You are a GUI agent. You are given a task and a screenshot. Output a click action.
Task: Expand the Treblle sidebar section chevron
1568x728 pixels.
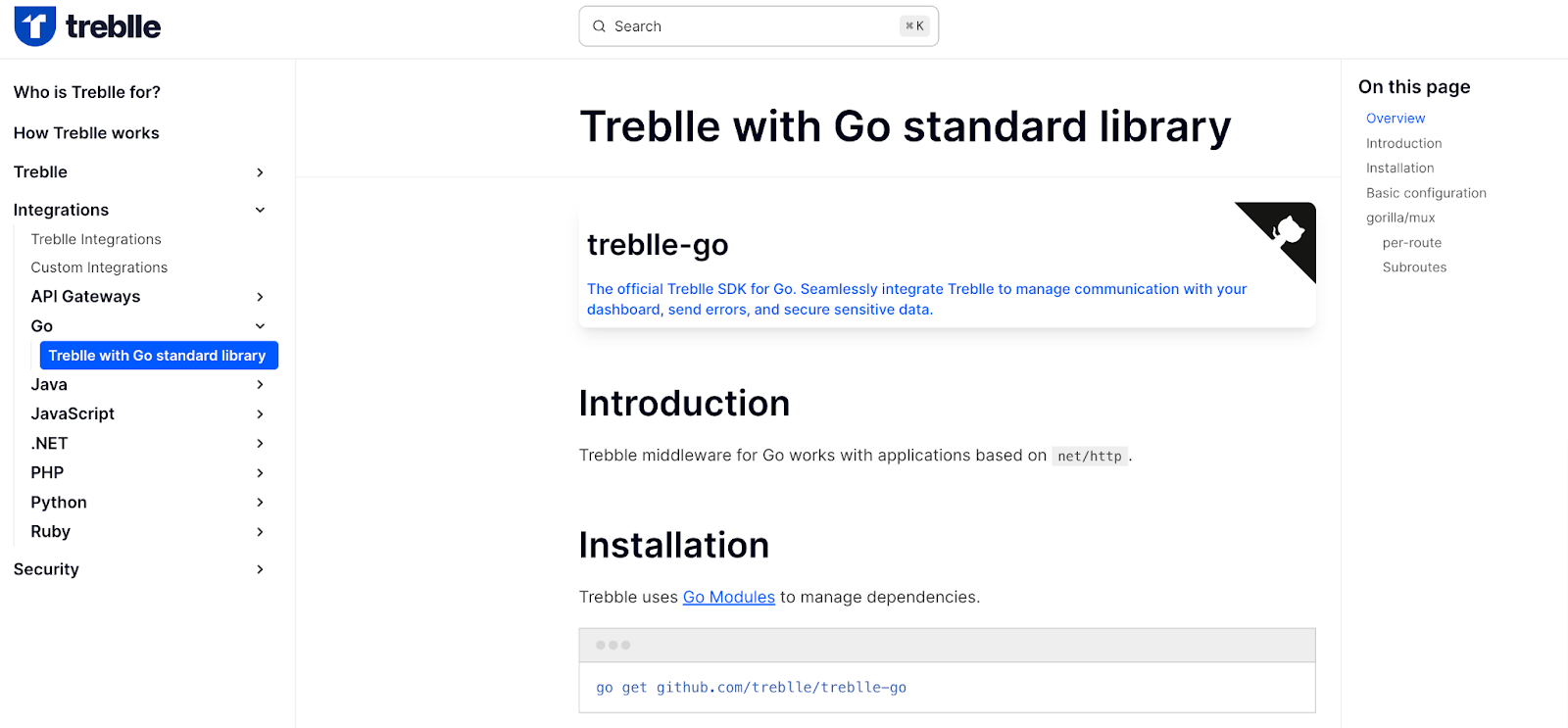[x=260, y=172]
